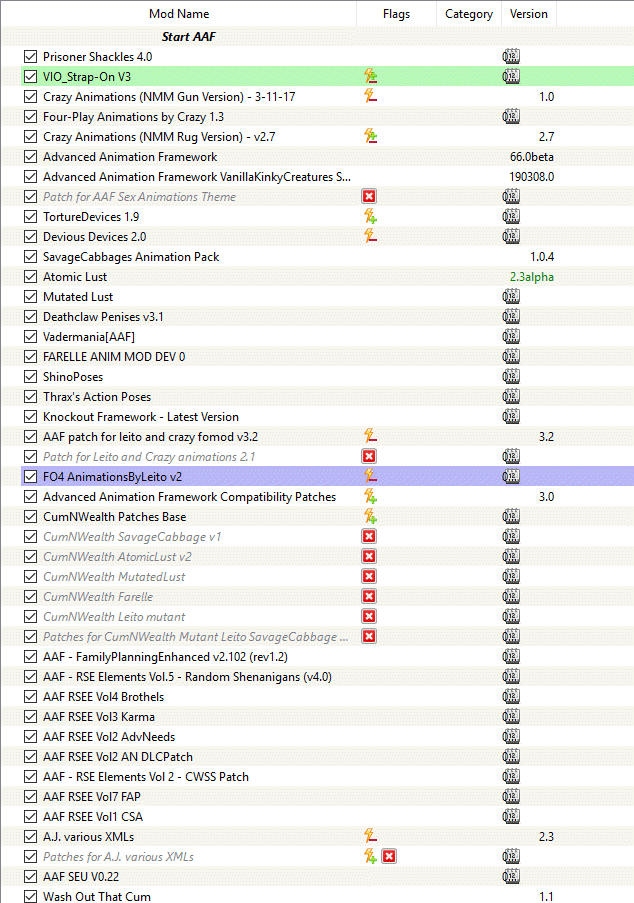634x903 pixels.
Task: Click the version icon of Deathclaw Penises v3.1
Action: (x=511, y=316)
